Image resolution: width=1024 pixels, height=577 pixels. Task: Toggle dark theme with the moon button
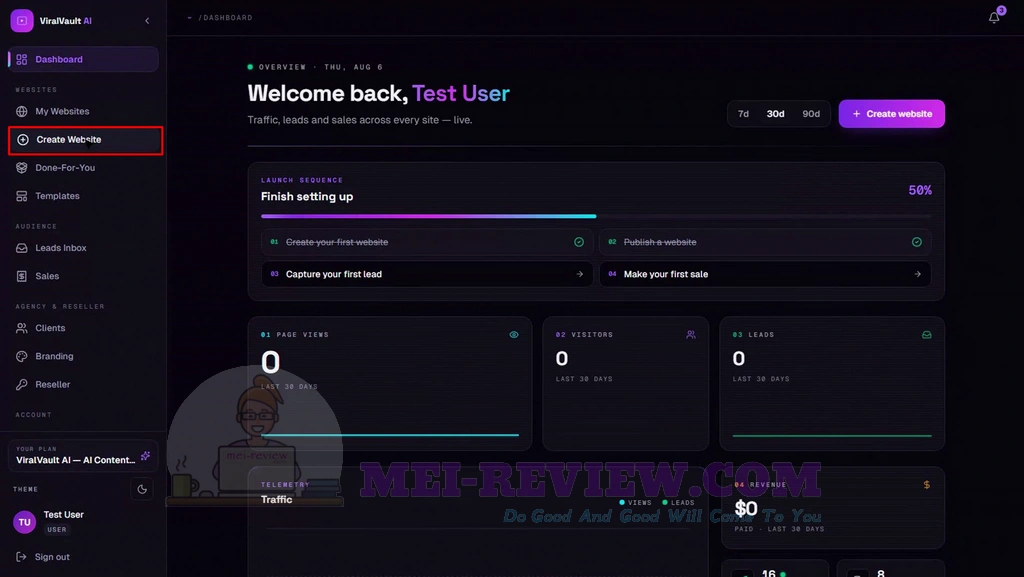click(142, 490)
